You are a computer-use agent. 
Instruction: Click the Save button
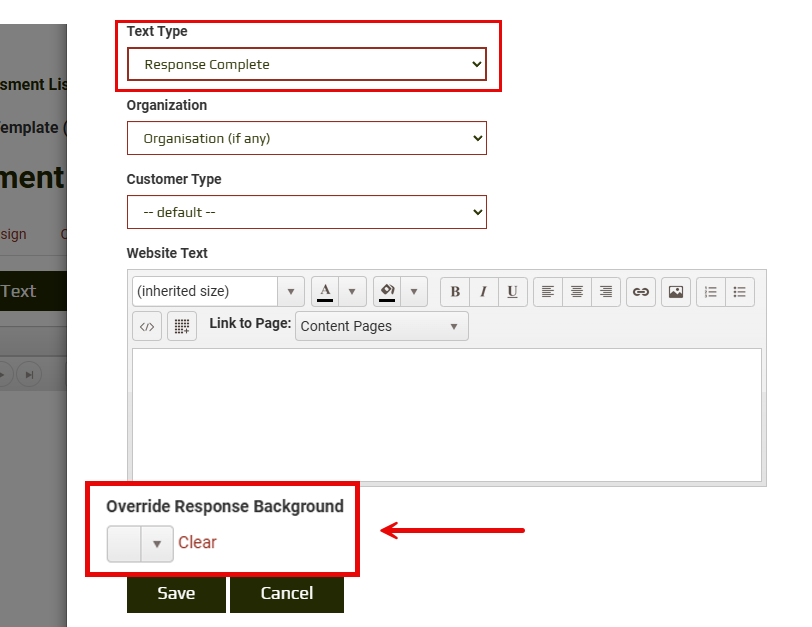[176, 593]
